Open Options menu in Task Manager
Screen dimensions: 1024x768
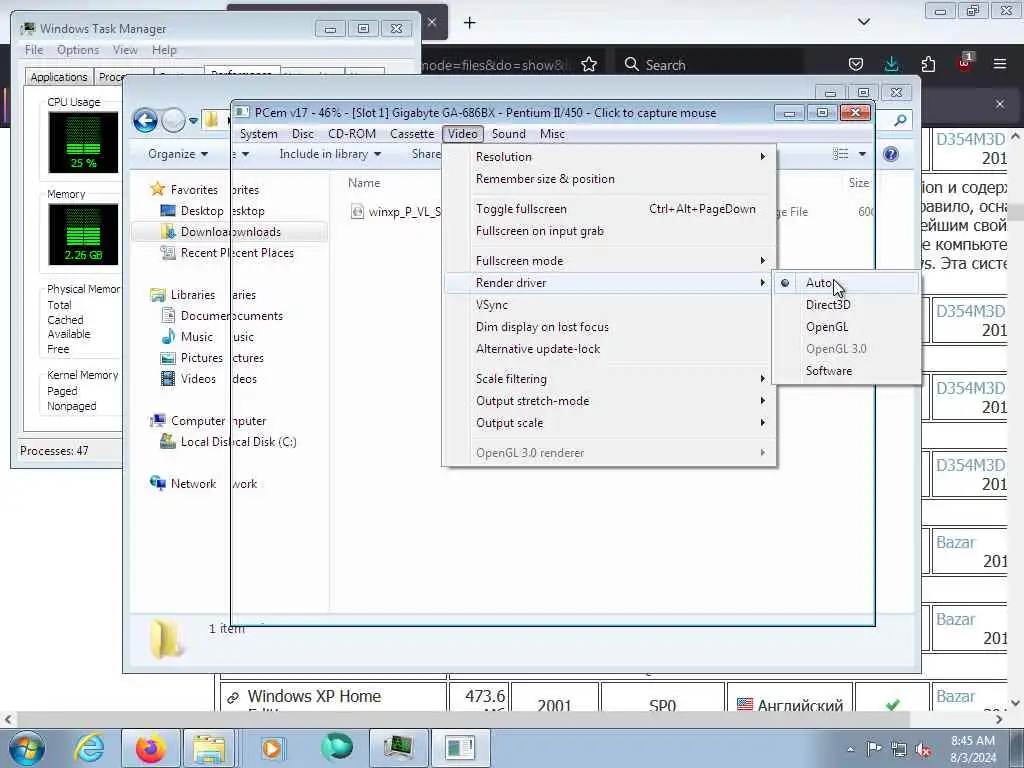click(78, 50)
